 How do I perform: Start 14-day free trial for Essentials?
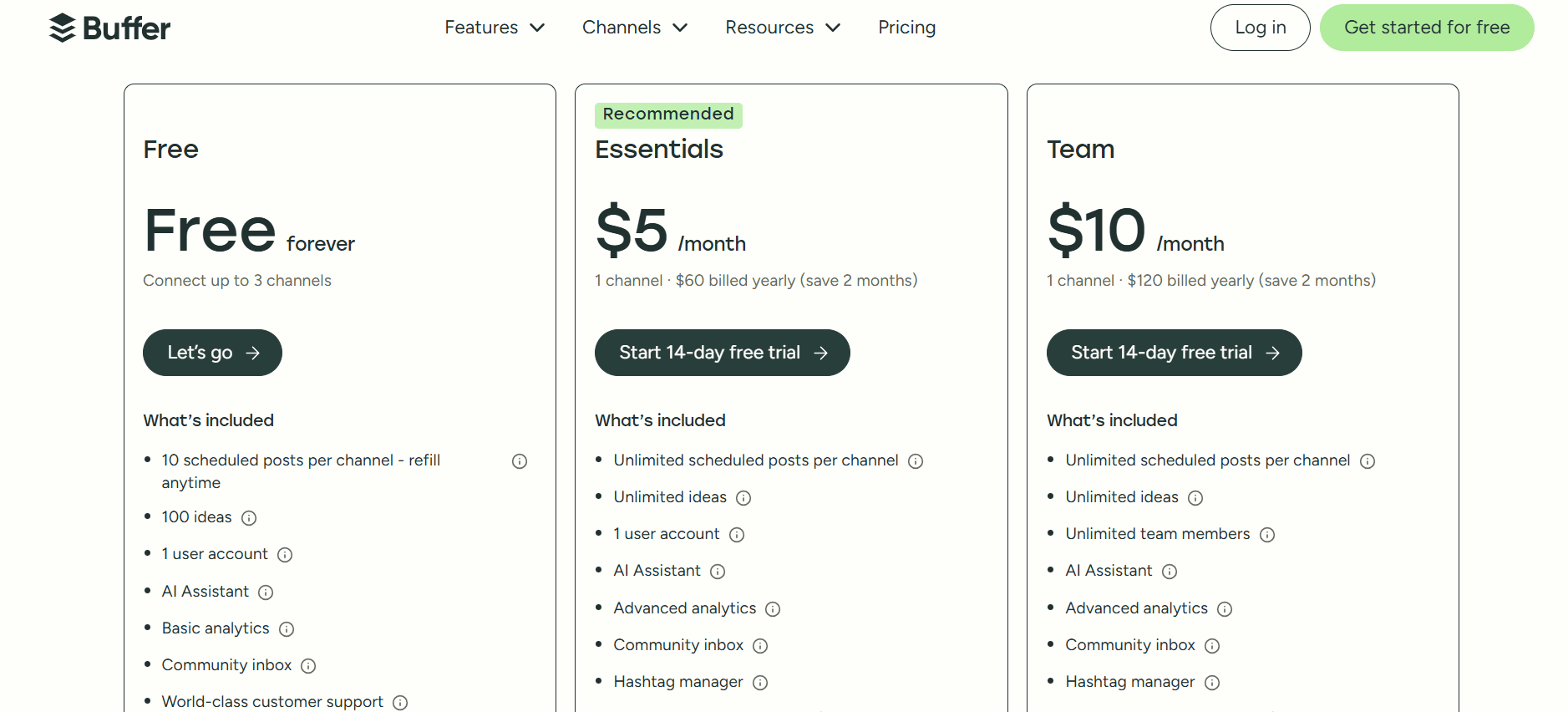tap(723, 353)
